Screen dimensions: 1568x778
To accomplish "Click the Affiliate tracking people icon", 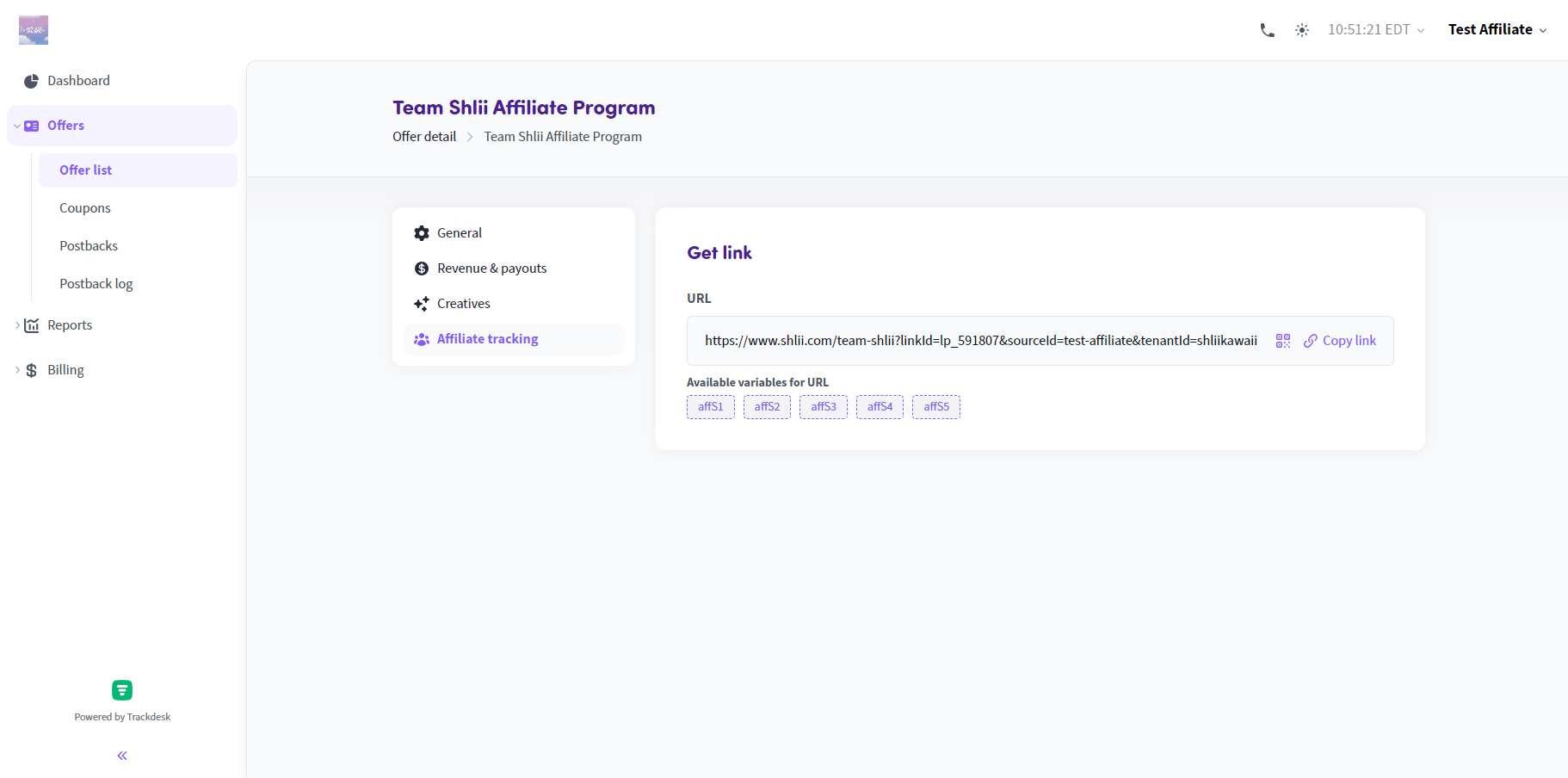I will (x=422, y=339).
